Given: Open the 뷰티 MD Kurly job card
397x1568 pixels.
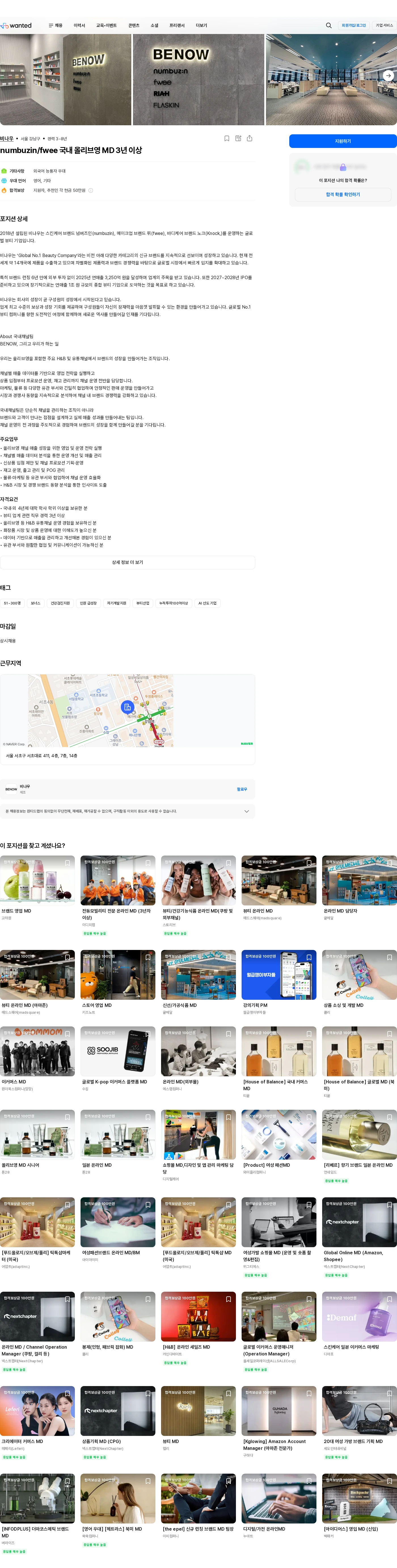Looking at the screenshot, I should pyautogui.click(x=198, y=1420).
